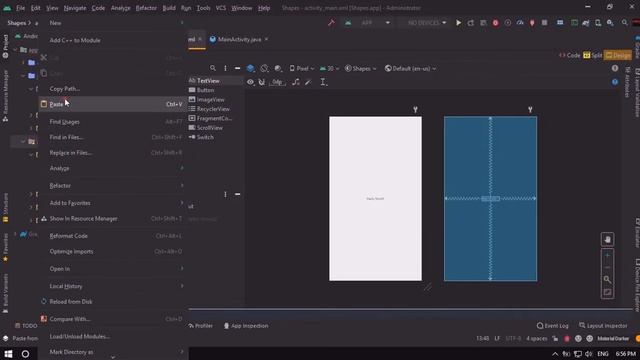Minimize the component tree panel dash icon
This screenshot has height=360, width=640.
[237, 194]
